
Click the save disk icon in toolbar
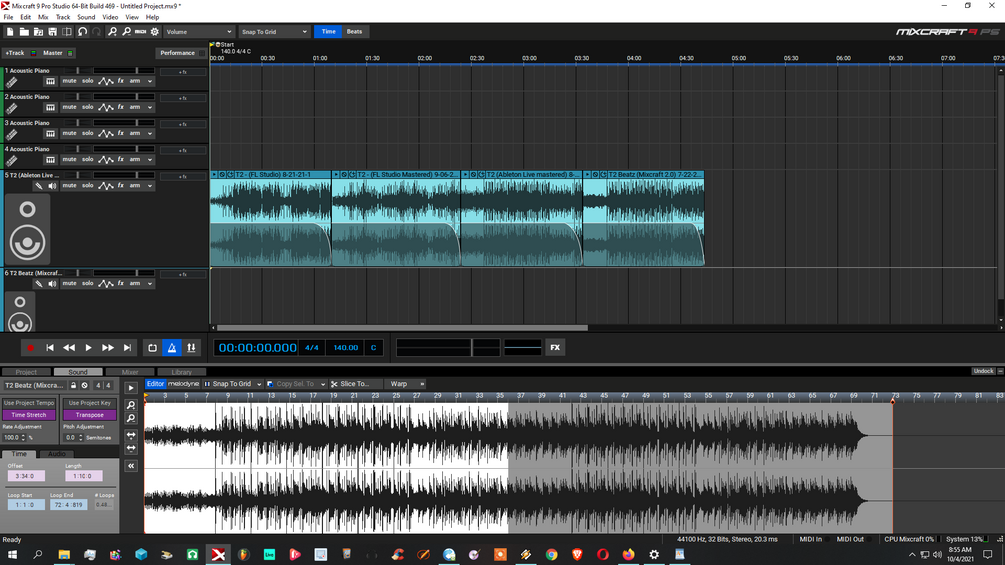point(53,31)
